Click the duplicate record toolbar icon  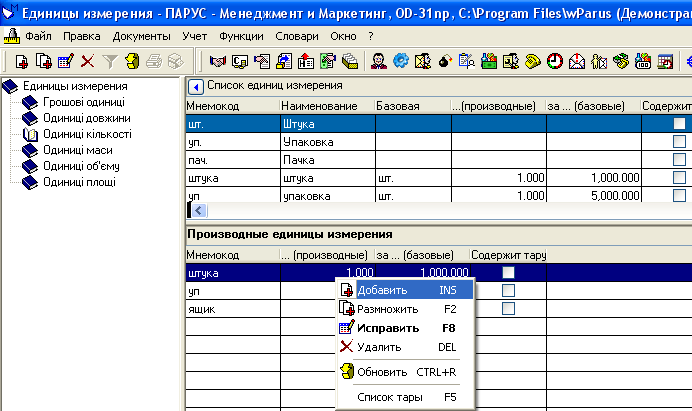[43, 61]
